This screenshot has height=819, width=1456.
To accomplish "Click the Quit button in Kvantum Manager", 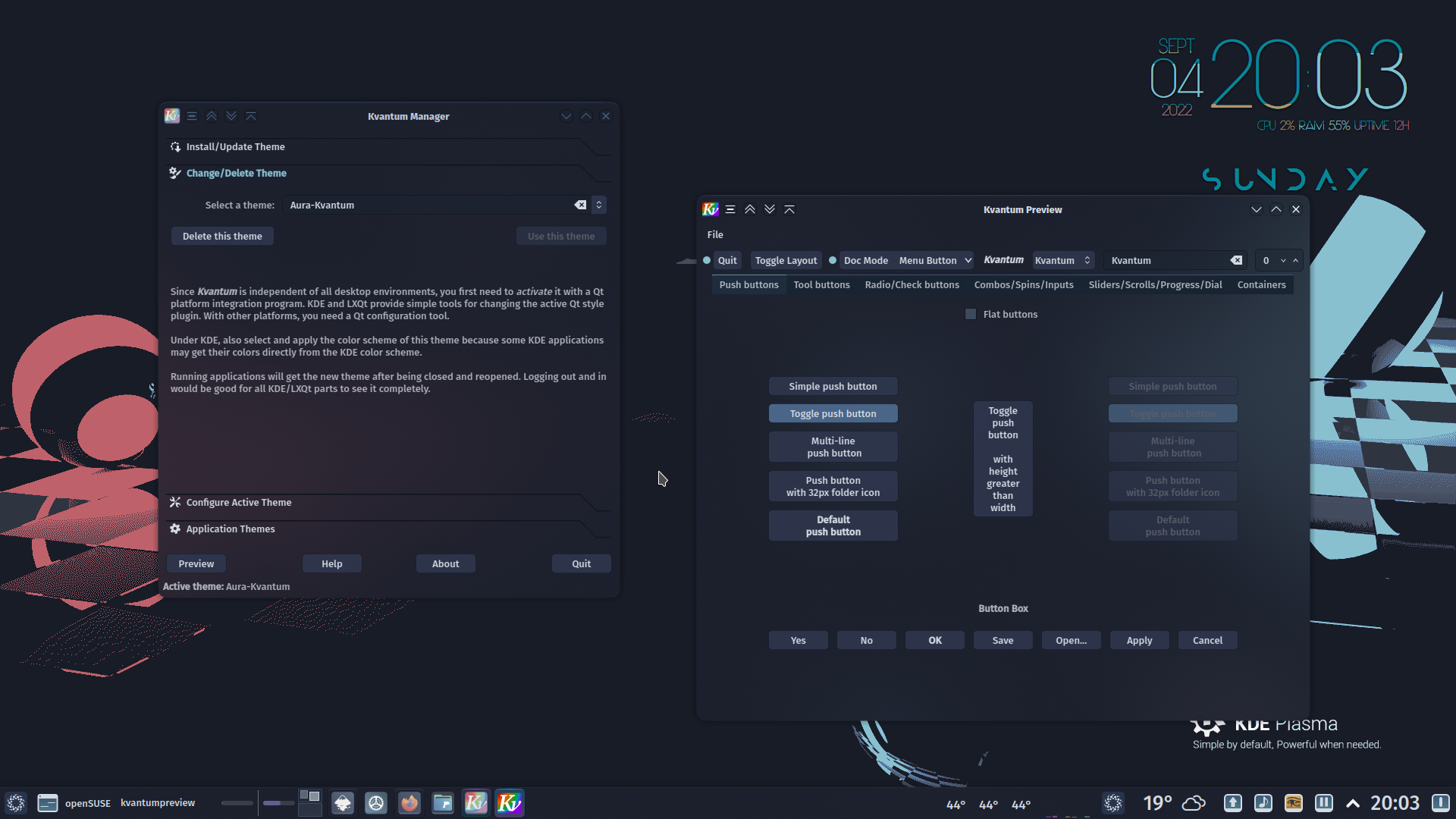I will pos(582,563).
